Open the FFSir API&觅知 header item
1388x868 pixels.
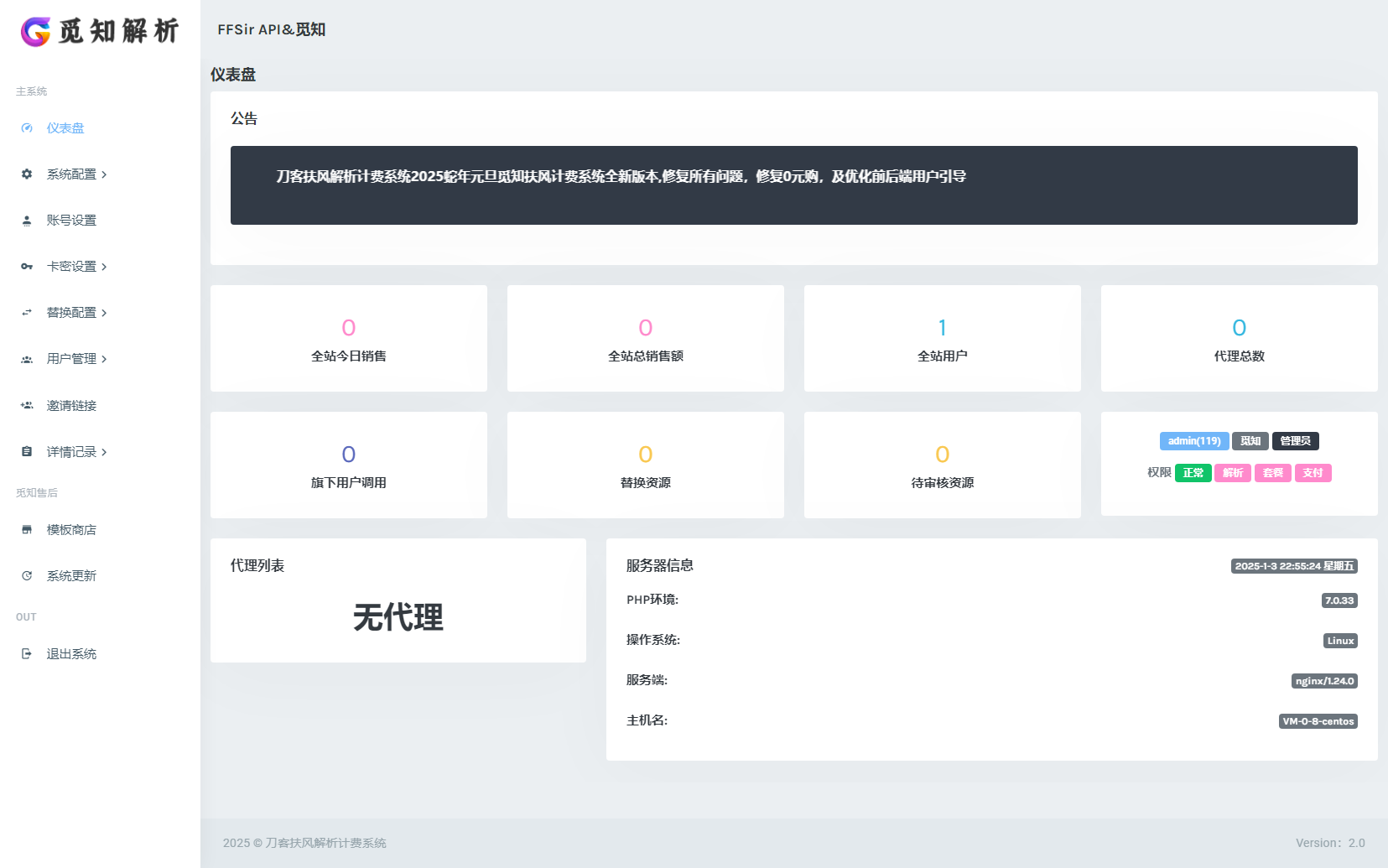(271, 29)
